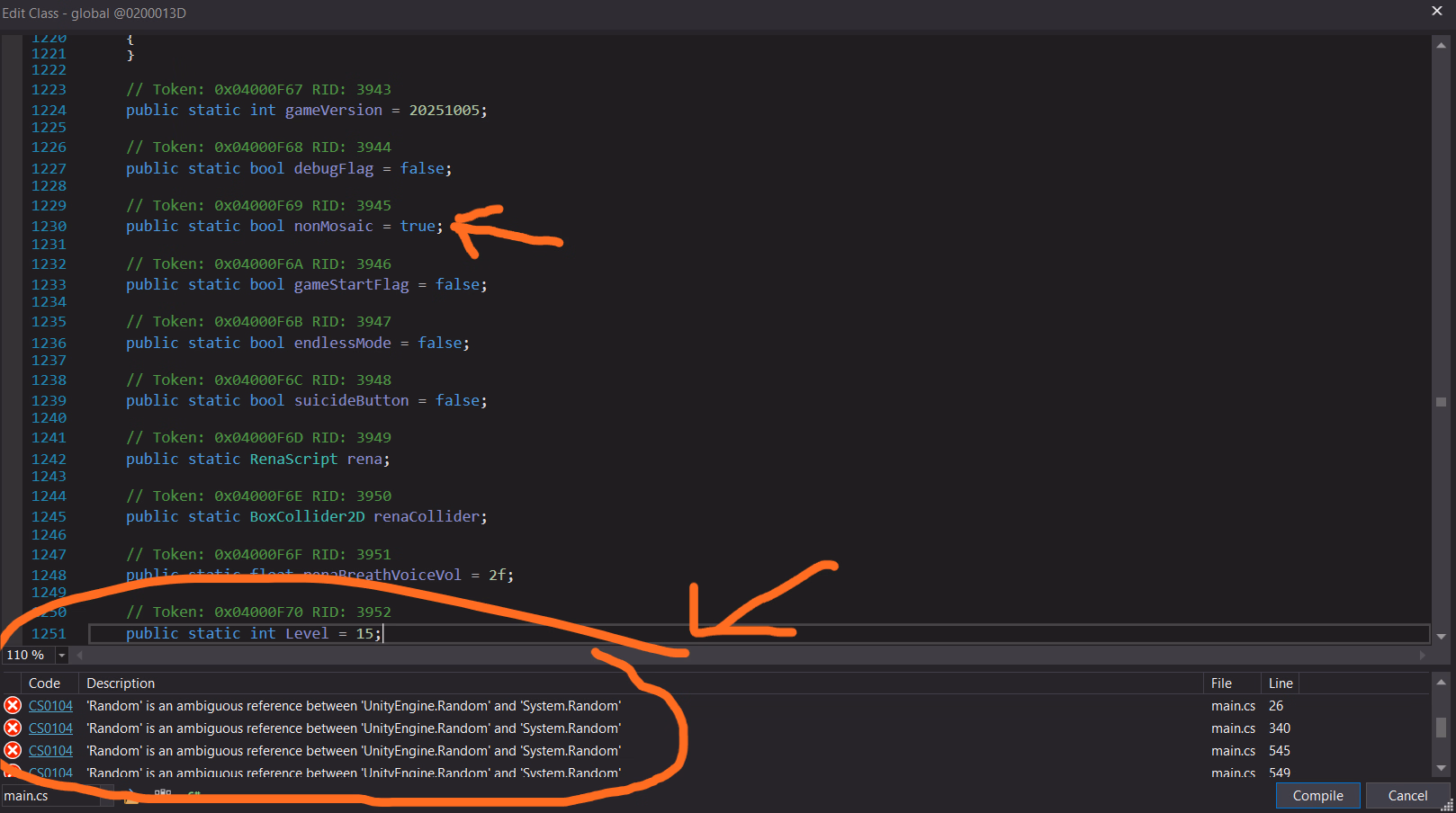1456x813 pixels.
Task: Open the CS0104 link for line 26 error
Action: click(x=50, y=706)
